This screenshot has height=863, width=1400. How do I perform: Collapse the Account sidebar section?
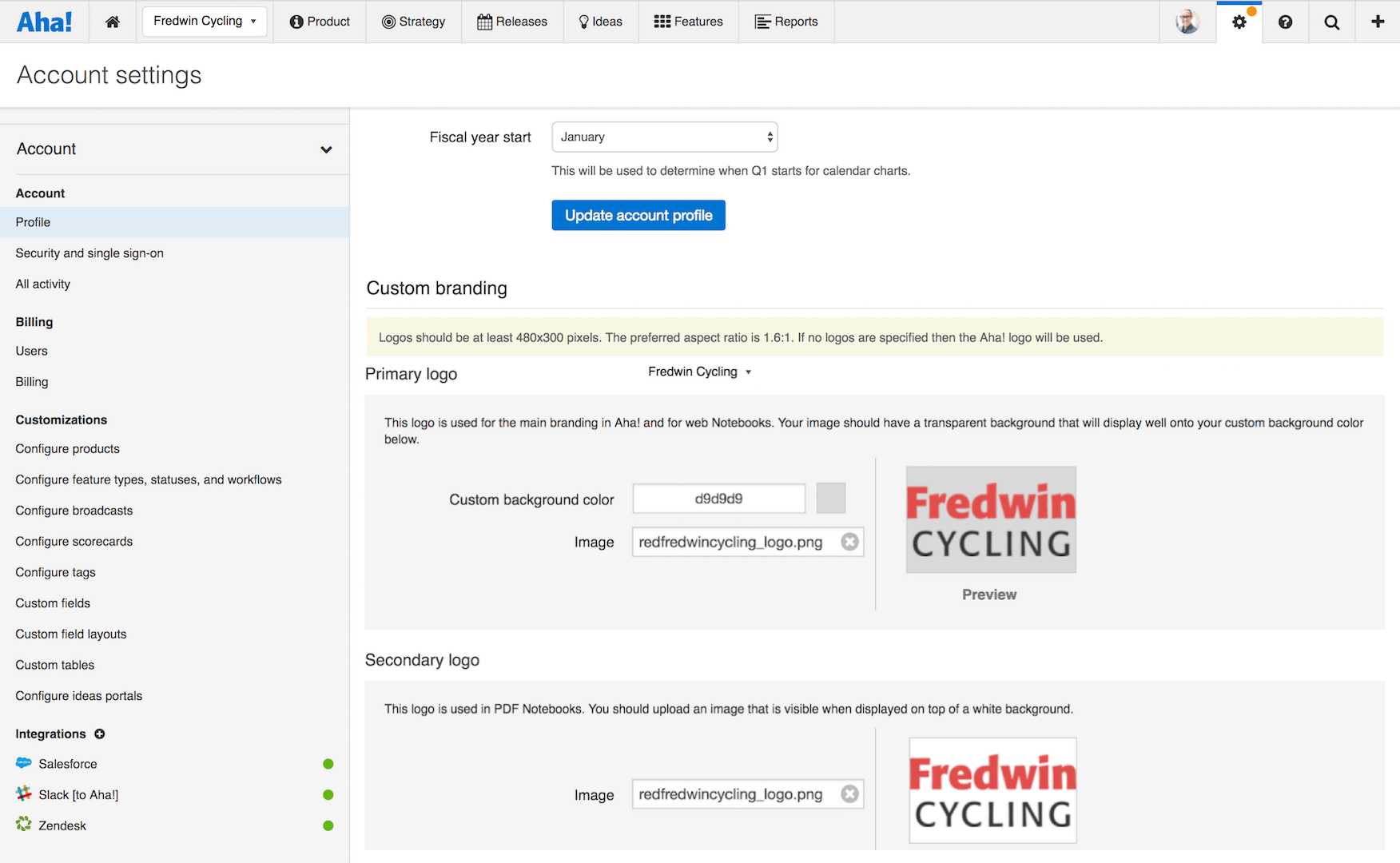(326, 149)
